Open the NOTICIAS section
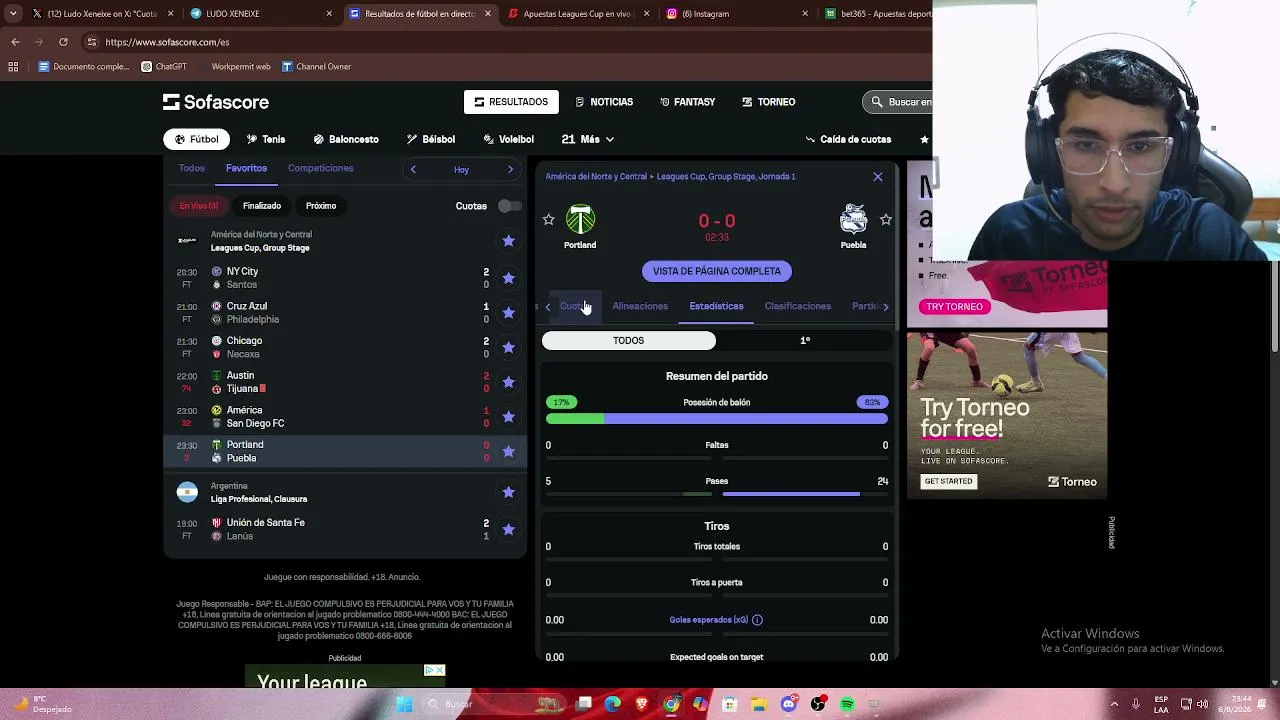Viewport: 1280px width, 720px height. pyautogui.click(x=604, y=102)
